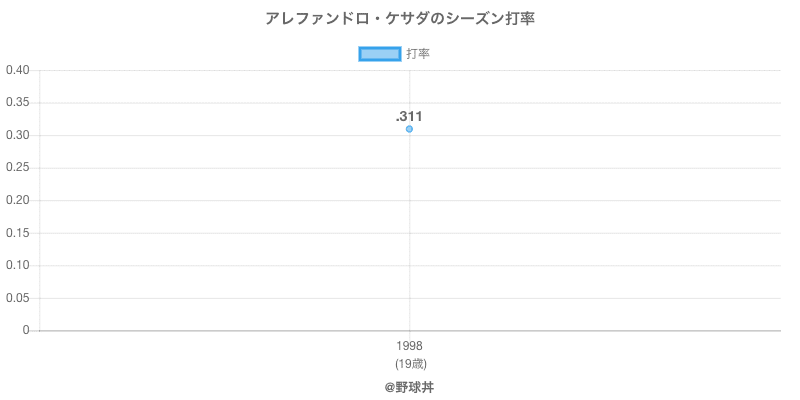Click the 0.40 y-axis label
The image size is (800, 400).
[x=17, y=70]
